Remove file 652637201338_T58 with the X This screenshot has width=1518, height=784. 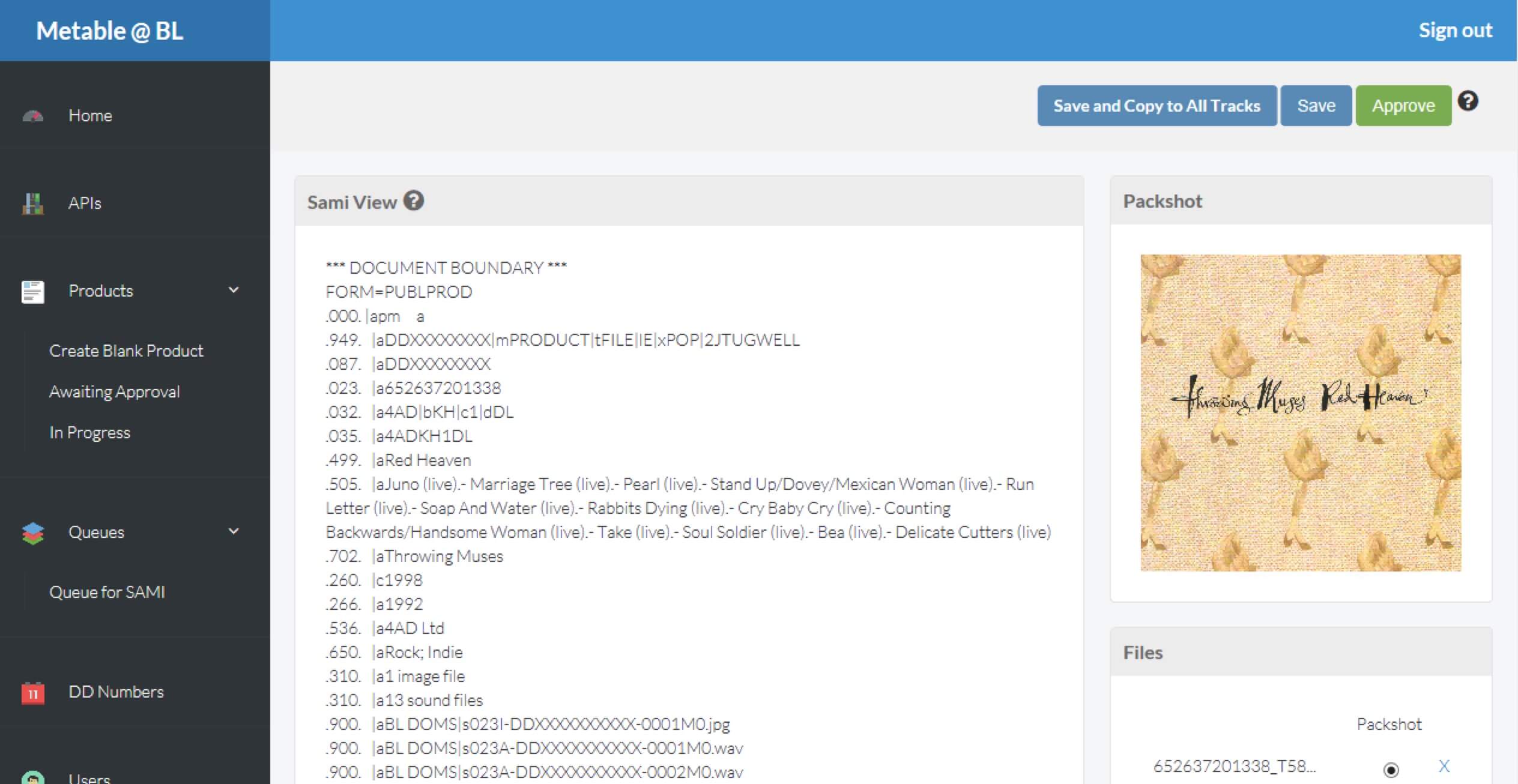pyautogui.click(x=1444, y=766)
